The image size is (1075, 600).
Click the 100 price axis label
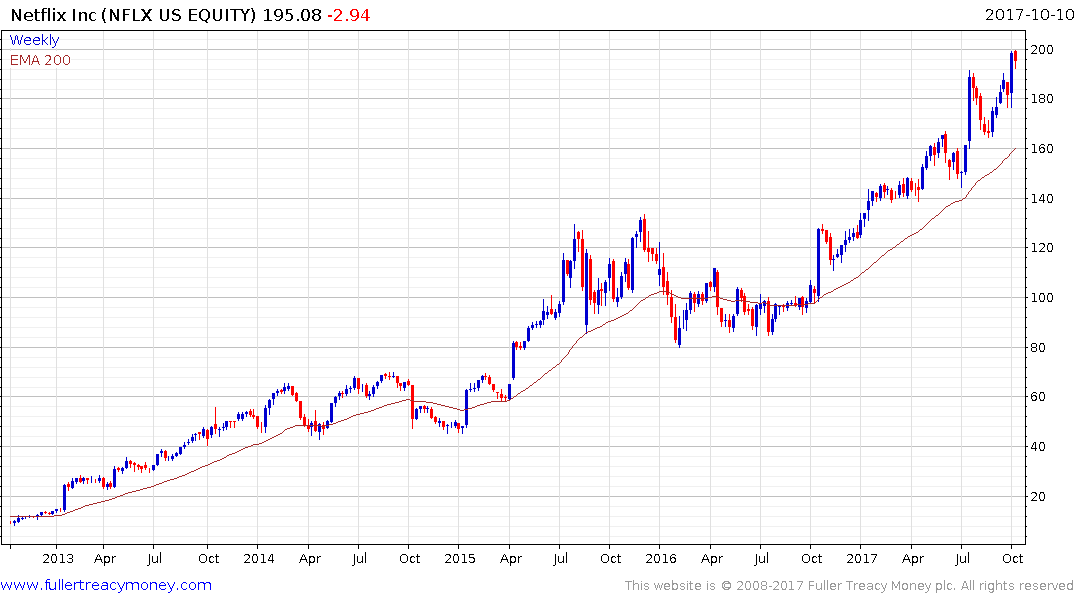coord(1042,298)
